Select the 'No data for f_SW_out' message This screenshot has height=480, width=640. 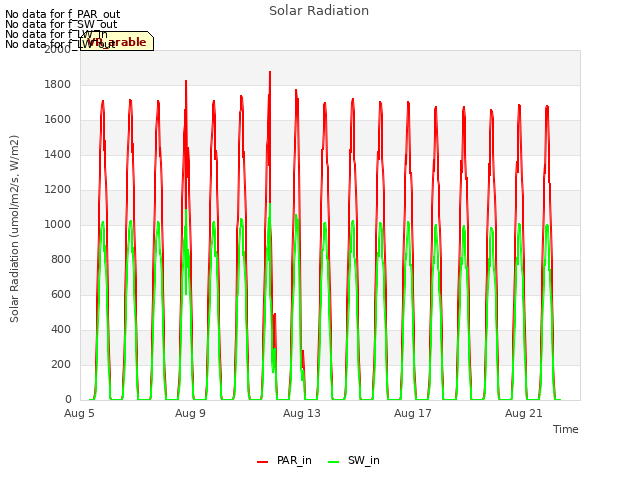(61, 24)
